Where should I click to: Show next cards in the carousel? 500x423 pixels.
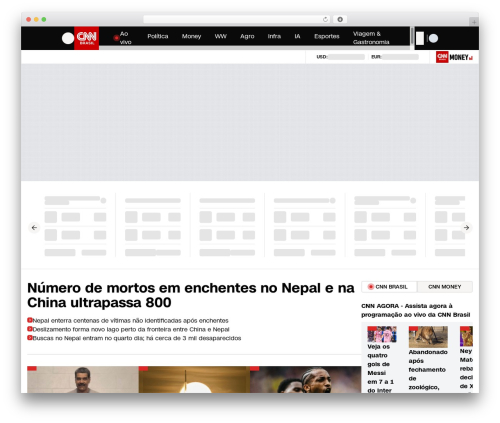[x=467, y=228]
